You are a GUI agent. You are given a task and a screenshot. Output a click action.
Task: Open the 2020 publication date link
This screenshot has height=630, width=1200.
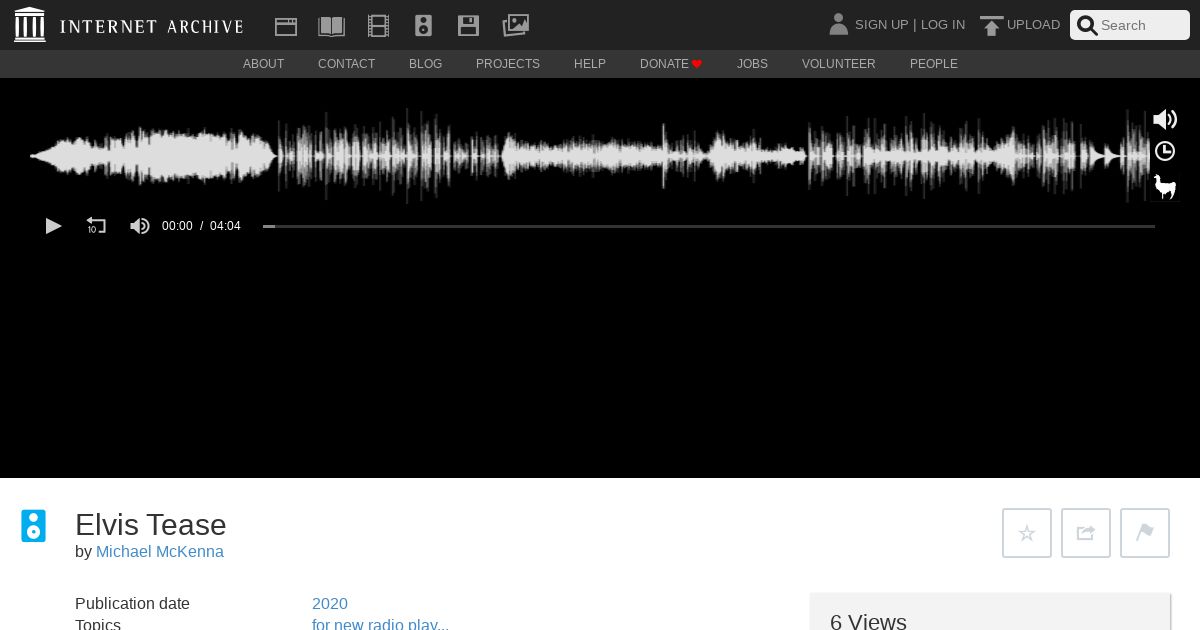tap(330, 604)
